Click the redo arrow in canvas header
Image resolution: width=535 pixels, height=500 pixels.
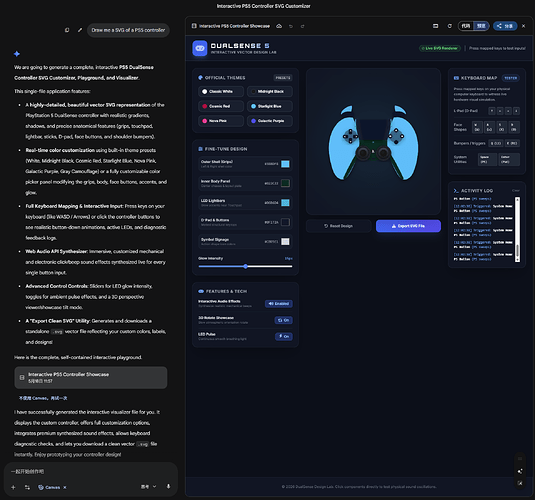click(x=302, y=26)
